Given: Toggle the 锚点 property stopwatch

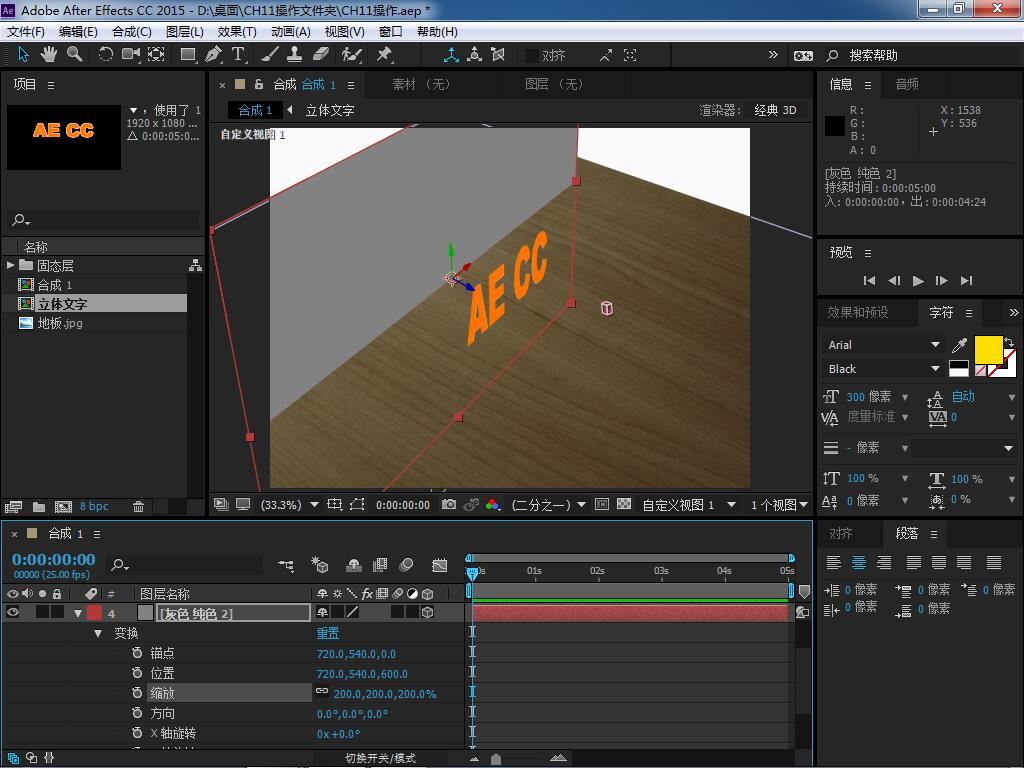Looking at the screenshot, I should [x=137, y=653].
